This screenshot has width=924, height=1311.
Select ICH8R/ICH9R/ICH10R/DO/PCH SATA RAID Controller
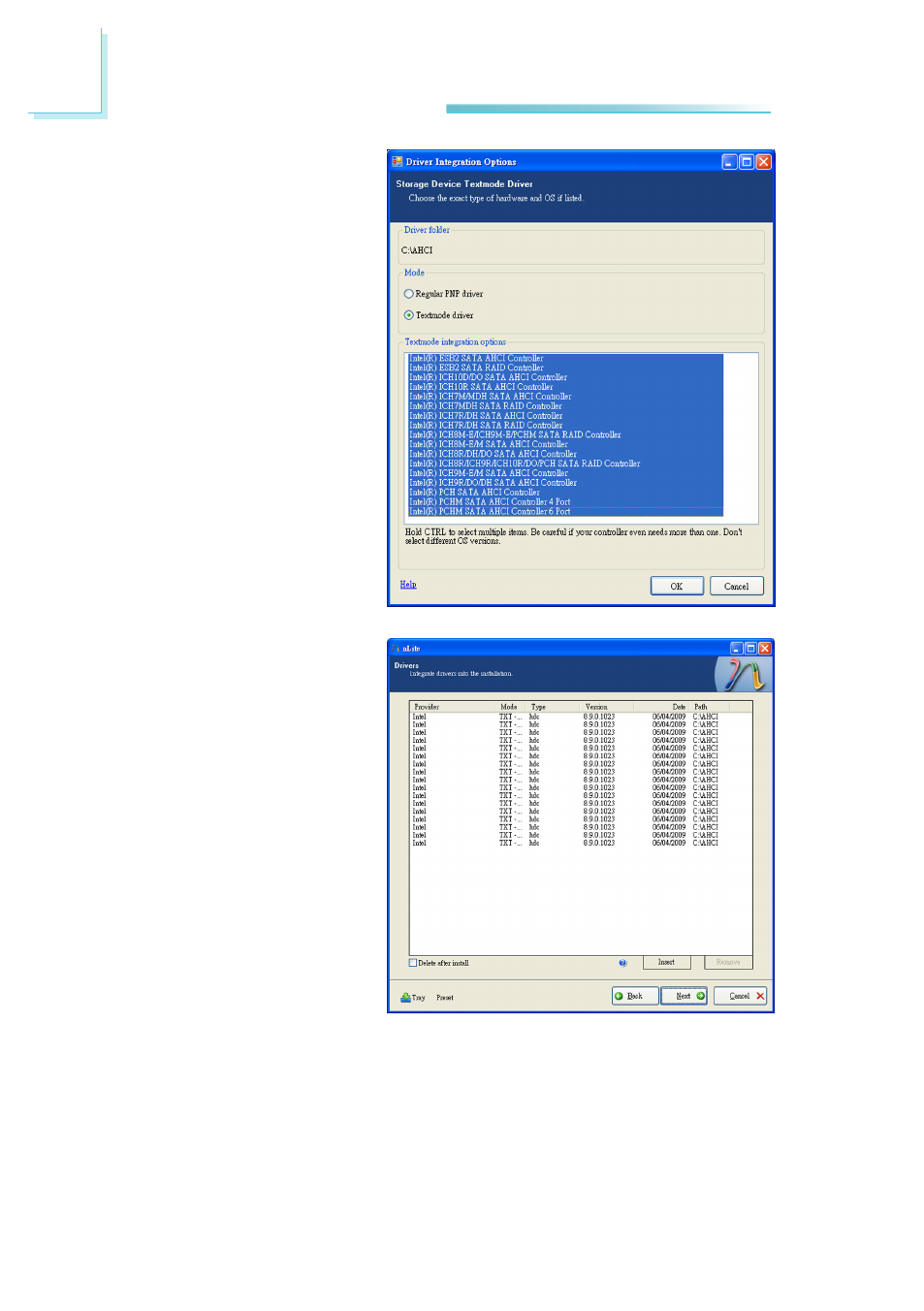[565, 464]
